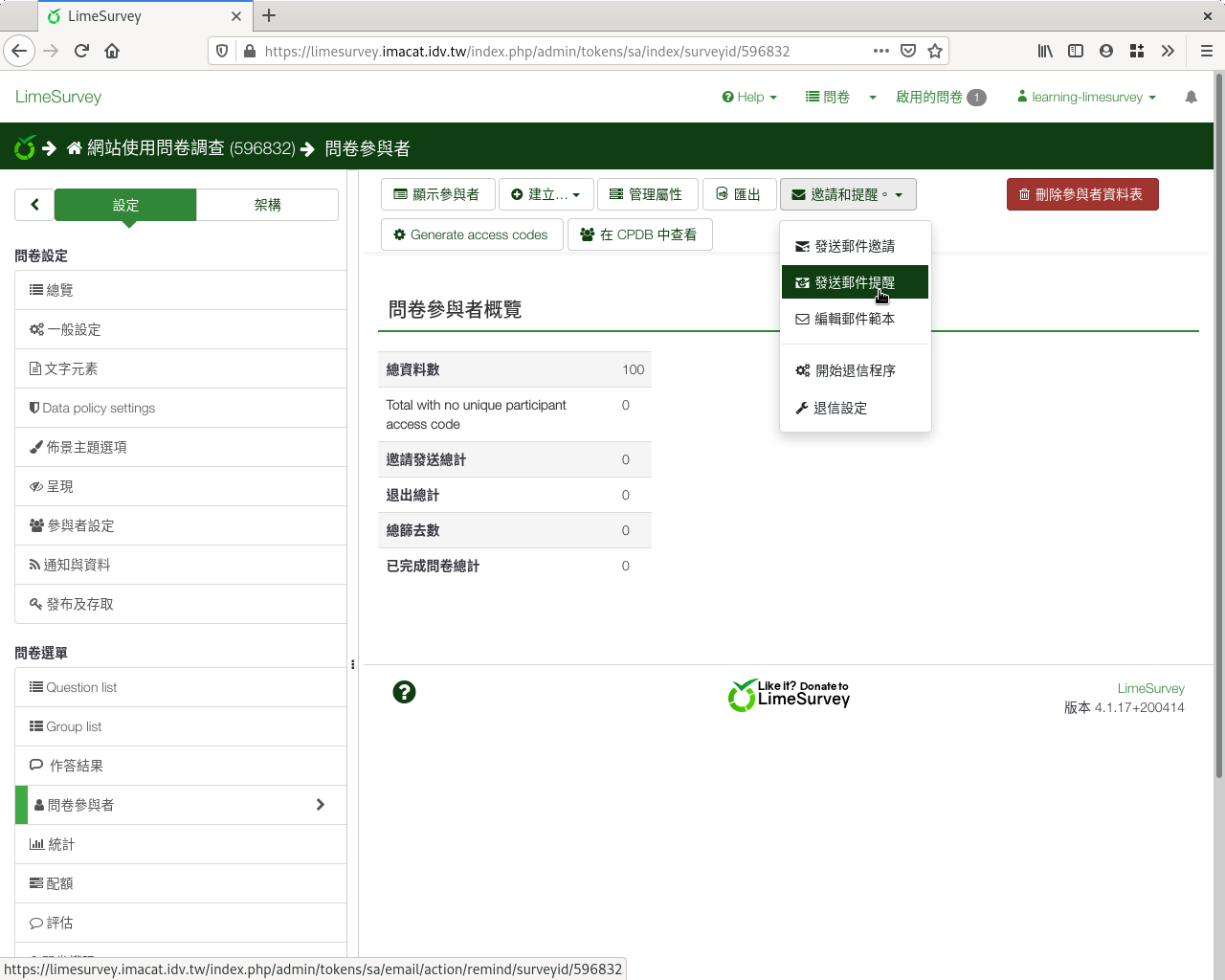The width and height of the screenshot is (1225, 980).
Task: Open 總覽 overview in sidebar
Action: (181, 290)
